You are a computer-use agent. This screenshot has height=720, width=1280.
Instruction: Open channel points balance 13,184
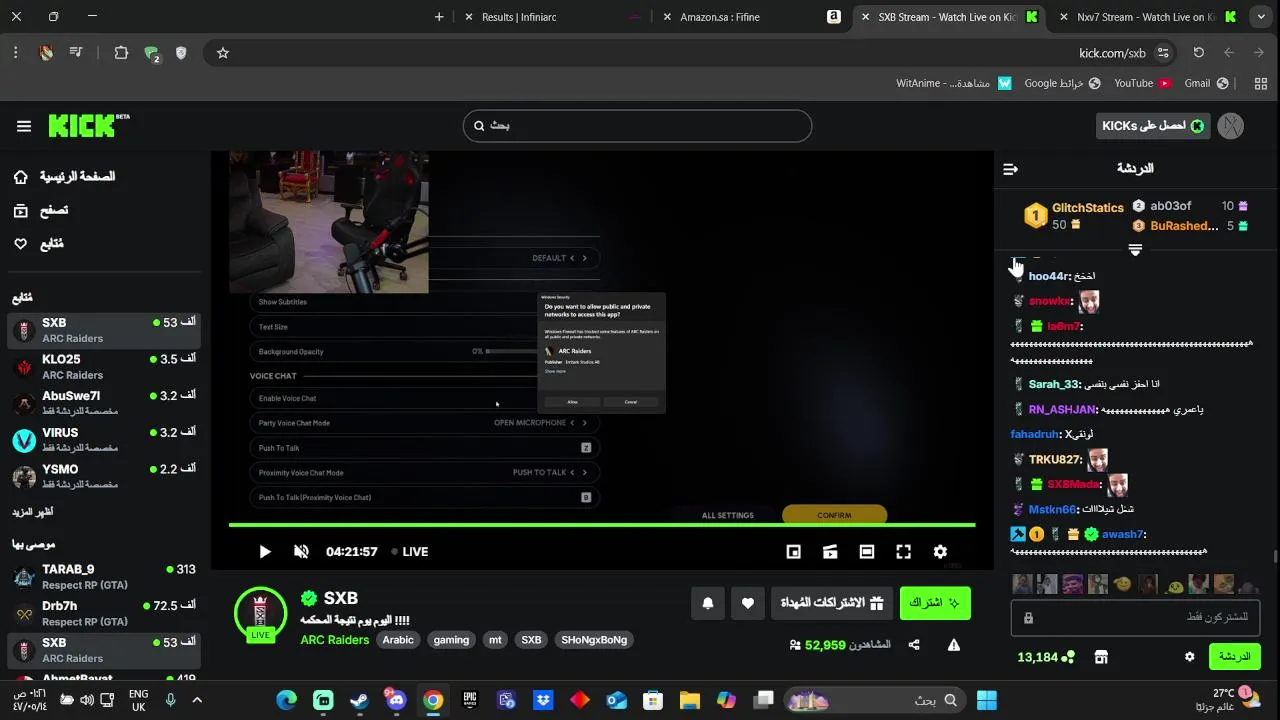(x=1046, y=657)
